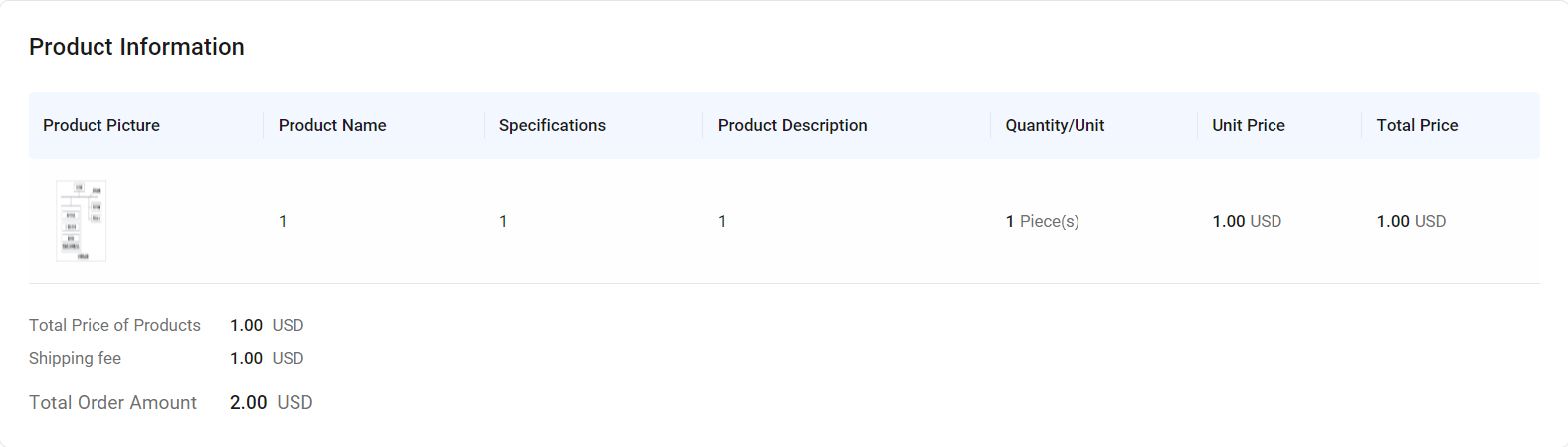Click the Specifications column header

tap(552, 125)
